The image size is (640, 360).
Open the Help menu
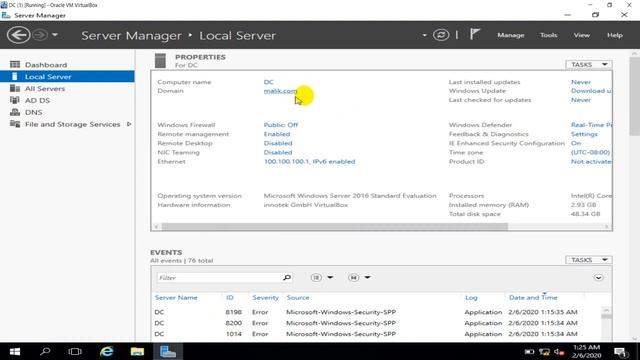[x=615, y=35]
